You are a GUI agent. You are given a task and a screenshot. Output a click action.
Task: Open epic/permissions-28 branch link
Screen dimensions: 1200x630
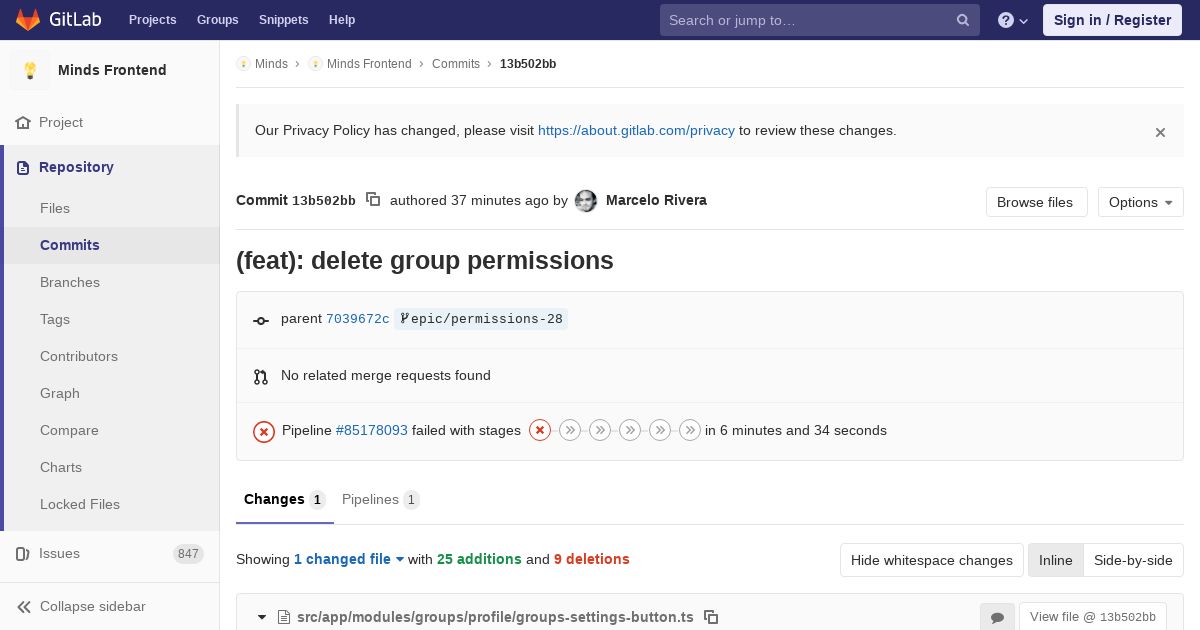(481, 319)
